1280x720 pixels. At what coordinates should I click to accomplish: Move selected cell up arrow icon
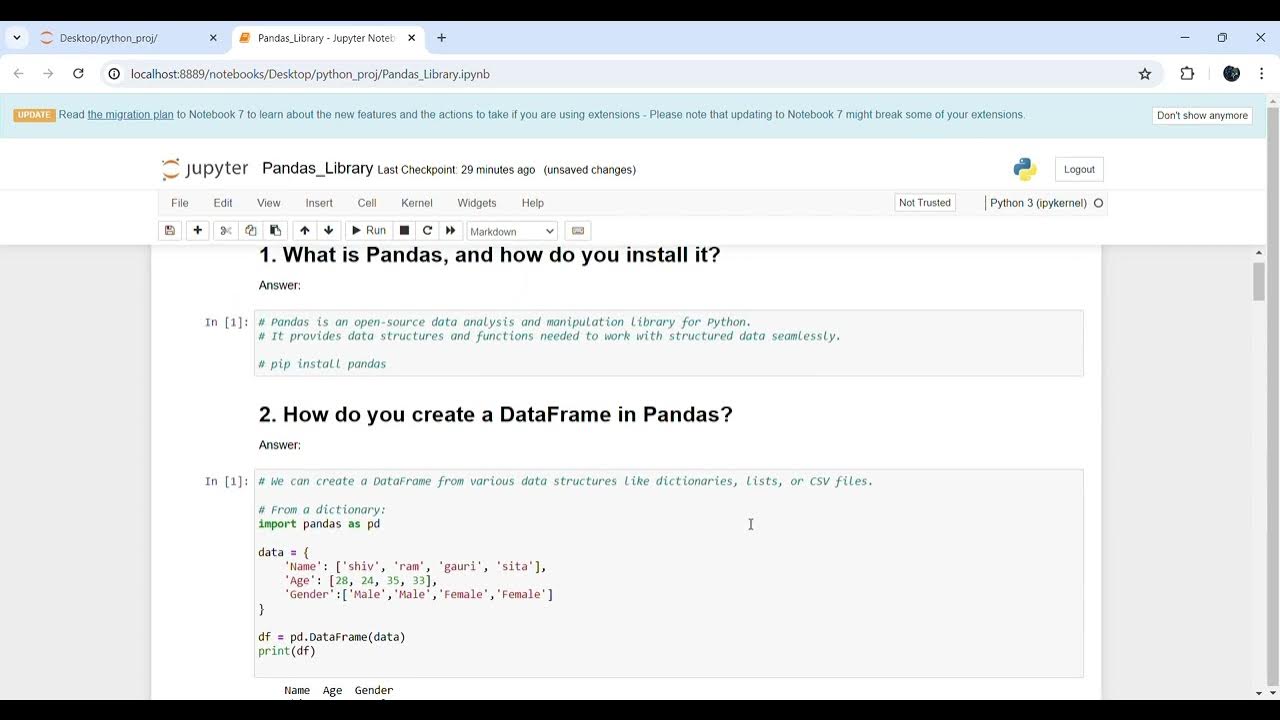click(x=305, y=230)
